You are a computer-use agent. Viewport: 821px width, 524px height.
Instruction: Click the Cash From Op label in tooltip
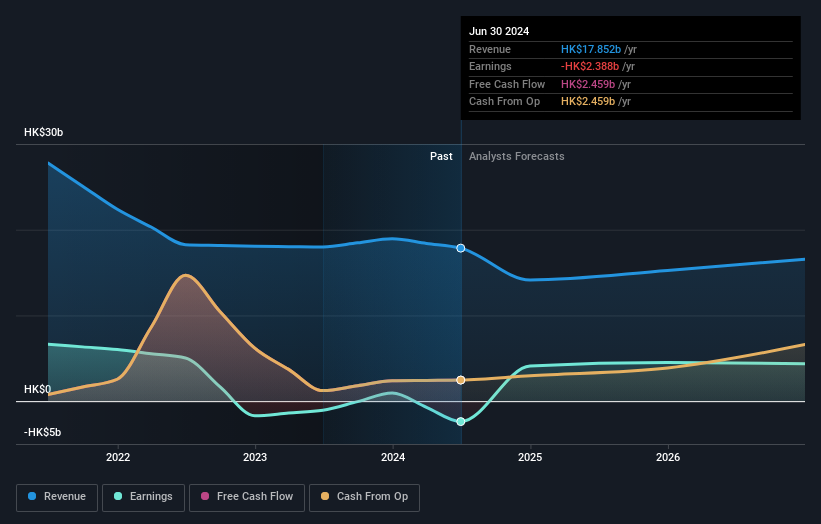(504, 102)
